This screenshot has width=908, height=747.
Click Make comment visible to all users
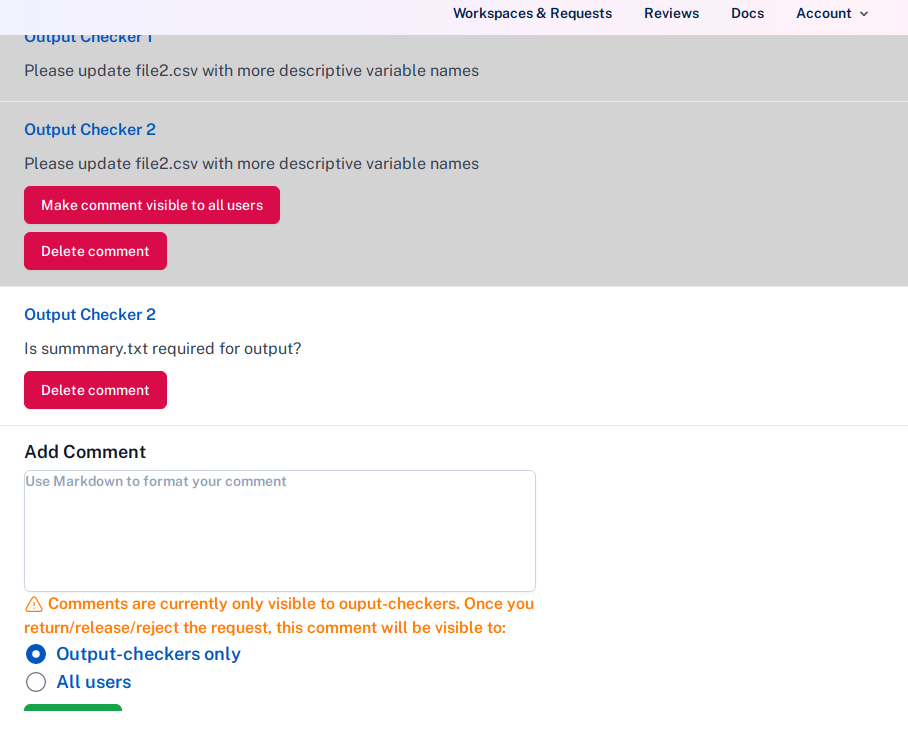coord(151,204)
